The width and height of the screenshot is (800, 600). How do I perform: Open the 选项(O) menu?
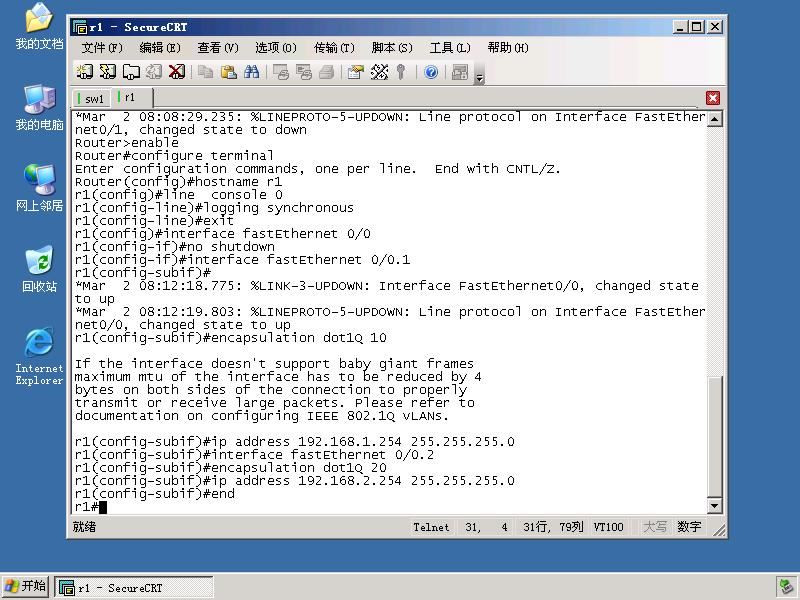[276, 48]
